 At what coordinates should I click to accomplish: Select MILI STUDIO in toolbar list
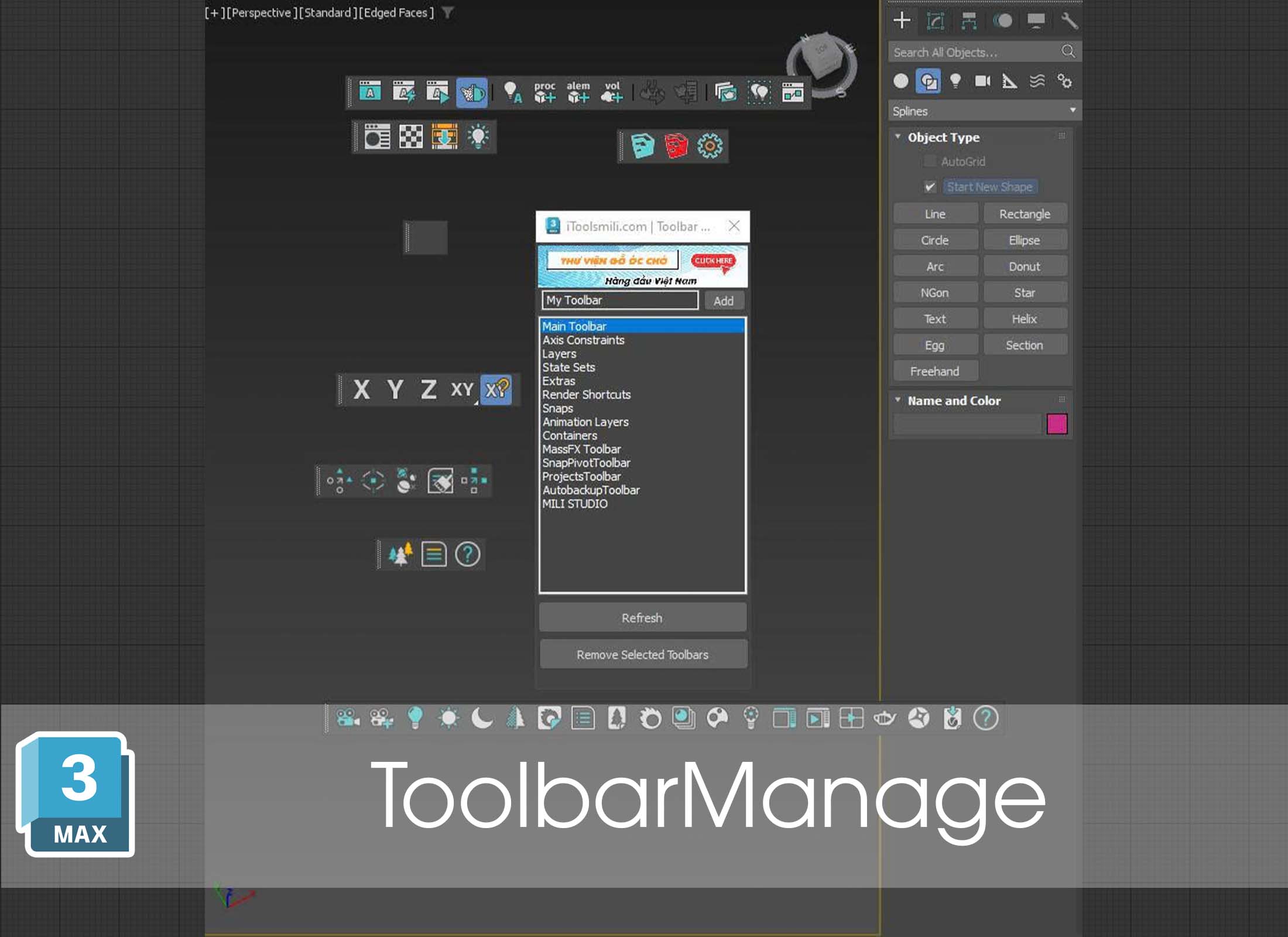click(x=574, y=504)
